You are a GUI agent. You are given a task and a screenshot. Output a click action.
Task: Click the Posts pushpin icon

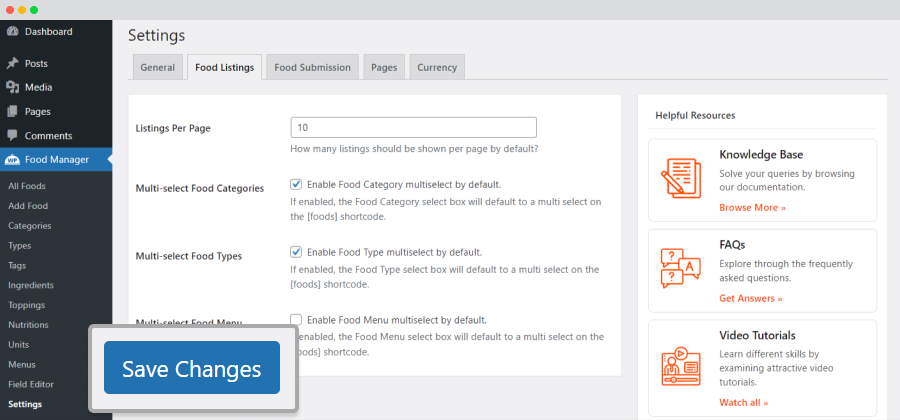[12, 64]
